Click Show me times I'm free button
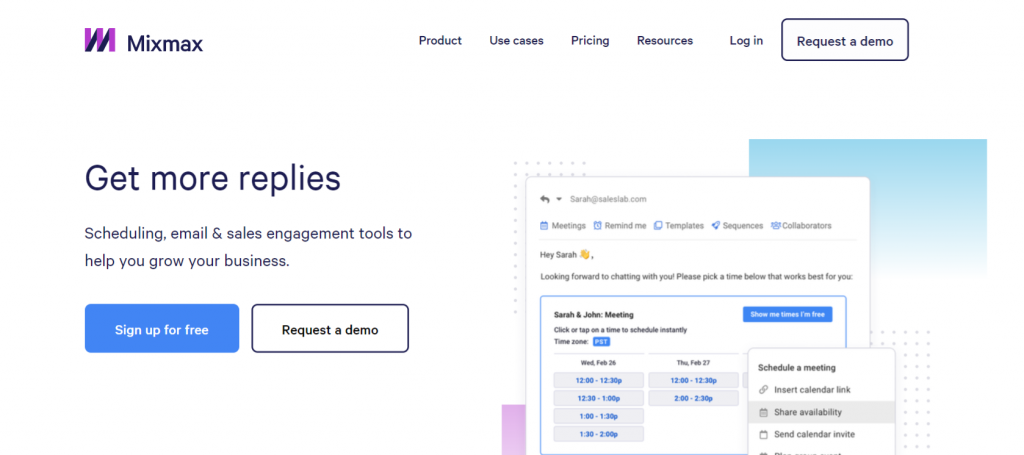The width and height of the screenshot is (1024, 455). pos(787,315)
